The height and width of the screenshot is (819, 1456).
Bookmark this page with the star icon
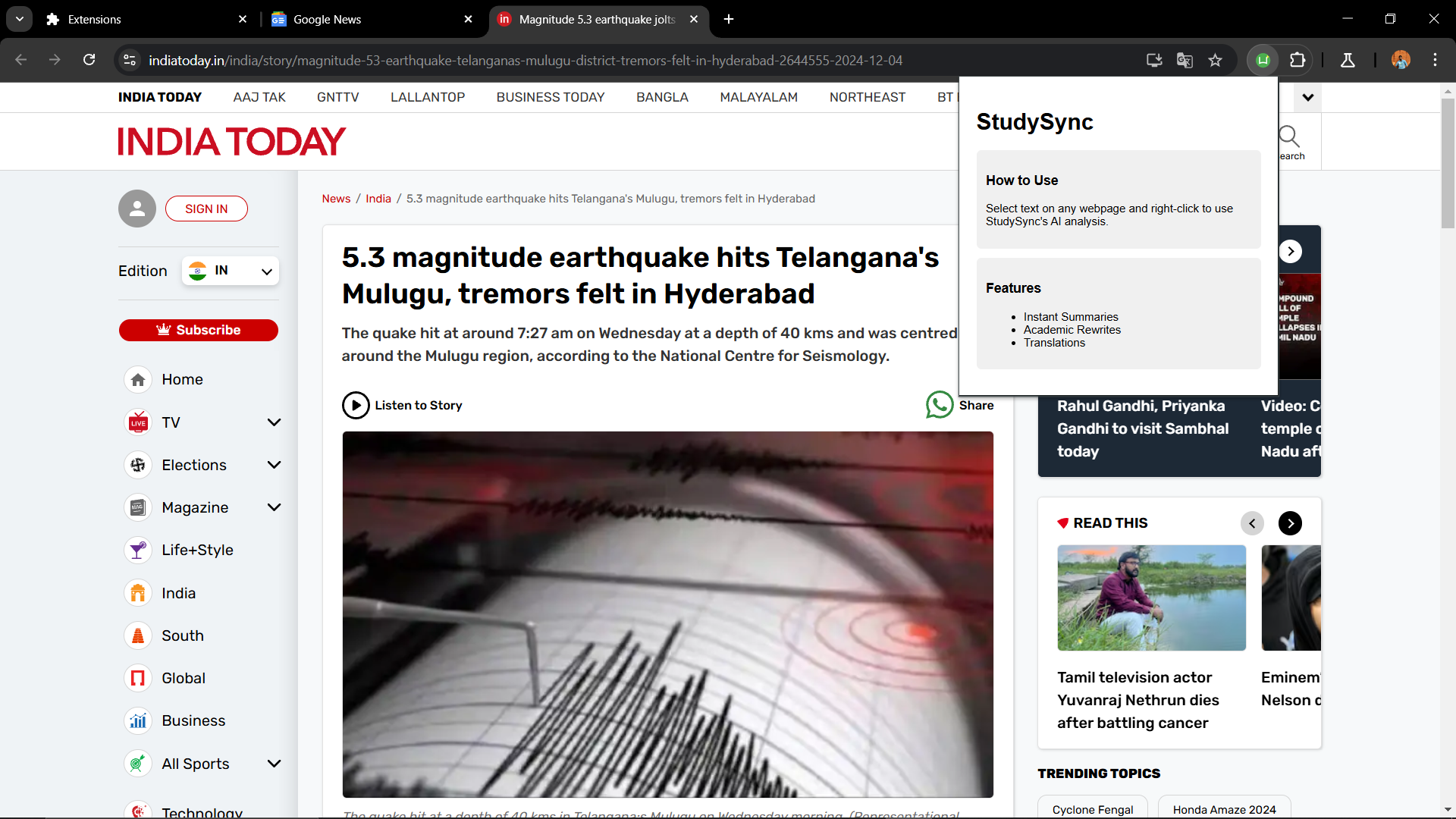pyautogui.click(x=1215, y=61)
